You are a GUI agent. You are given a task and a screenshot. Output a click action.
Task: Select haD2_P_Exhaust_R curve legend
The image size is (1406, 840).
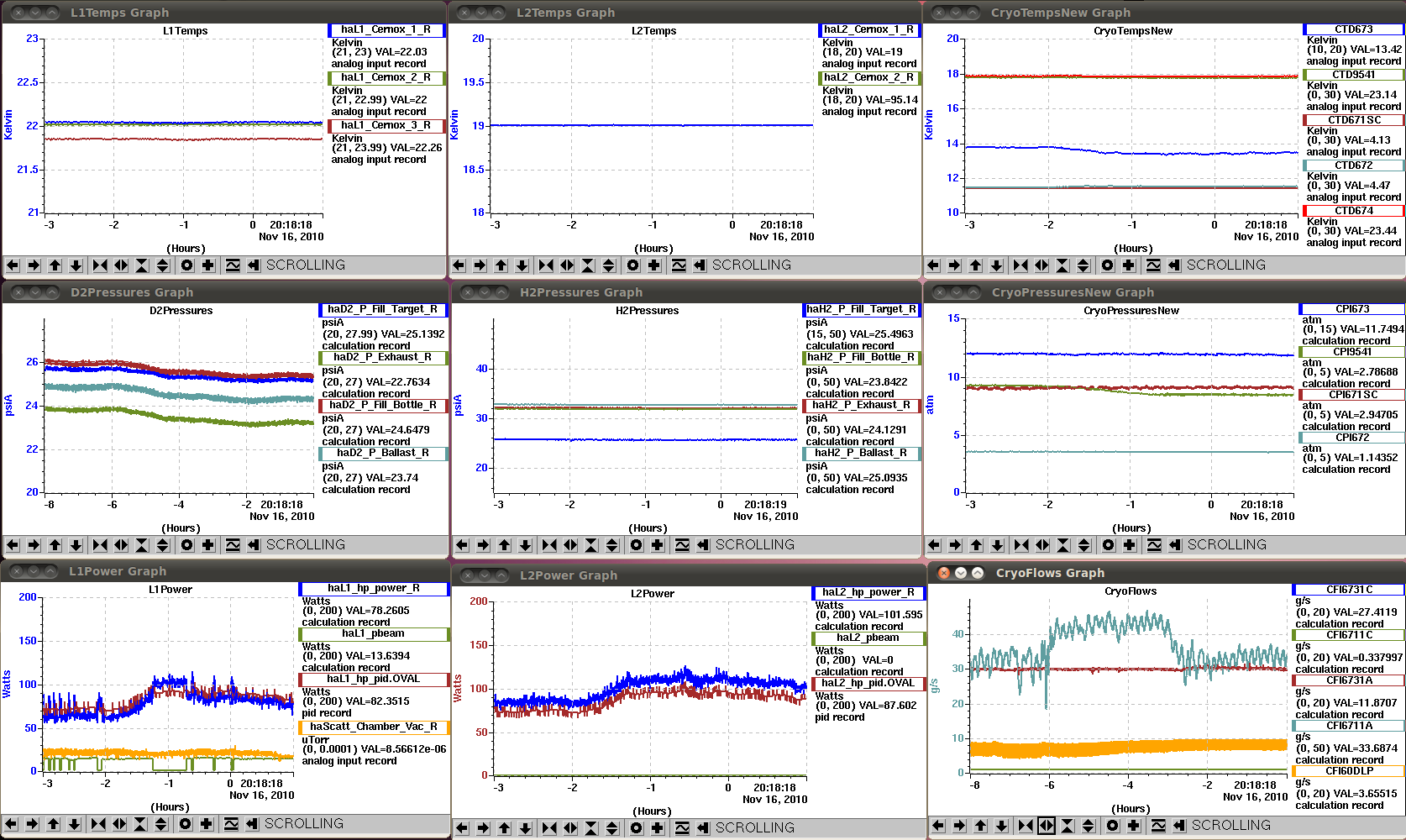pyautogui.click(x=382, y=358)
